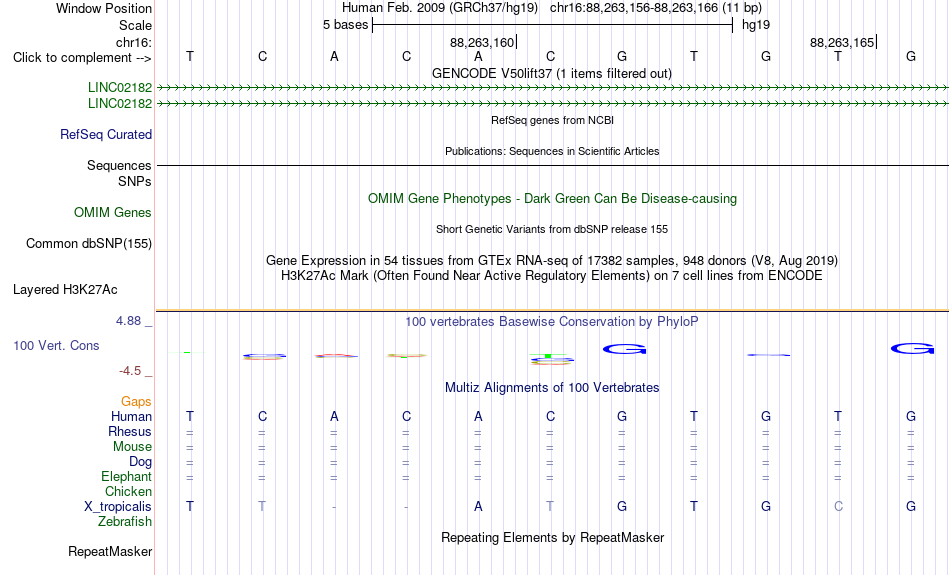Click the A in the X_tropicalis row
The height and width of the screenshot is (575, 950).
(x=478, y=507)
